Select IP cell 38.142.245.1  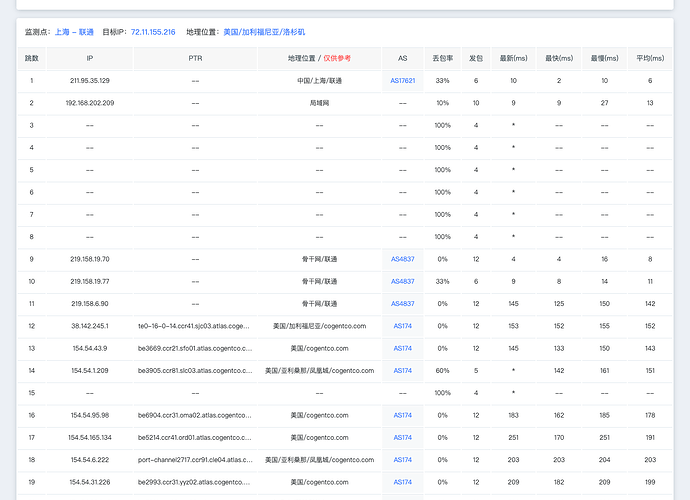click(90, 326)
